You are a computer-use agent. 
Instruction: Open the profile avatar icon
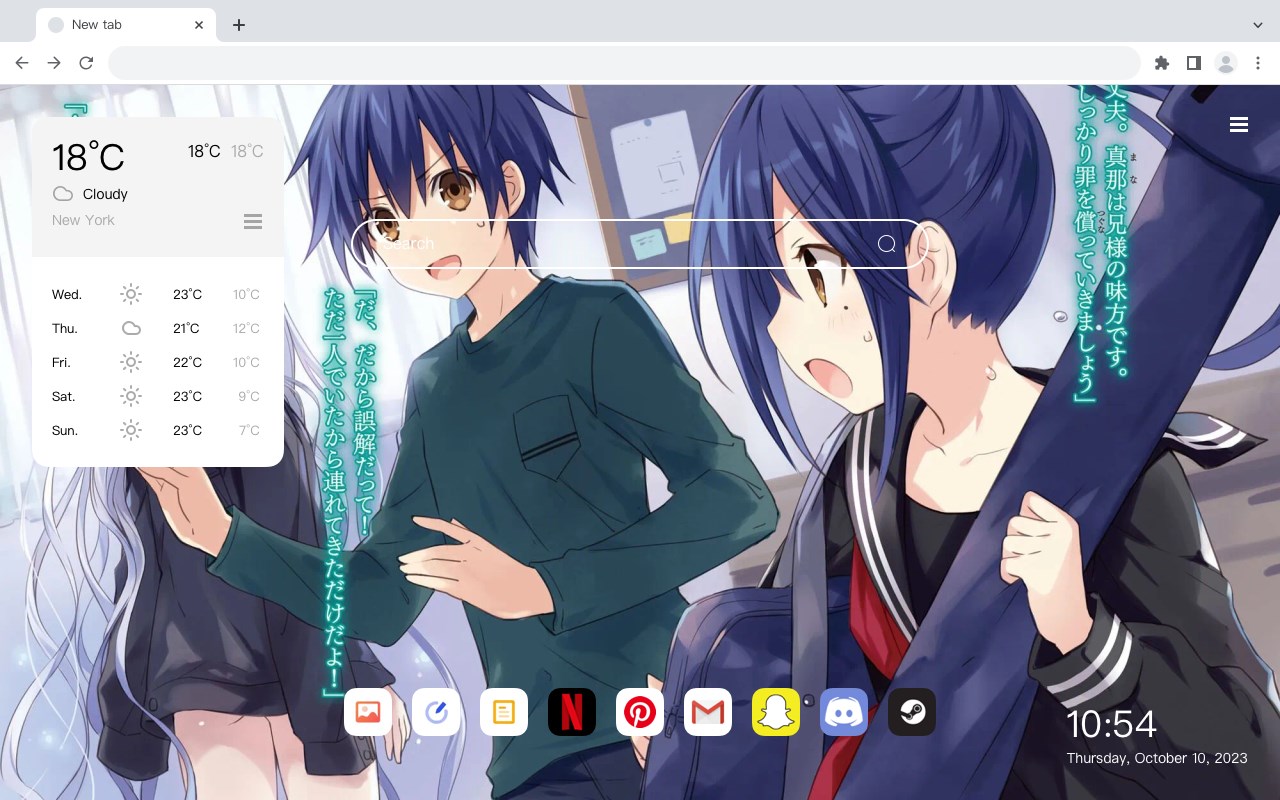tap(1226, 63)
